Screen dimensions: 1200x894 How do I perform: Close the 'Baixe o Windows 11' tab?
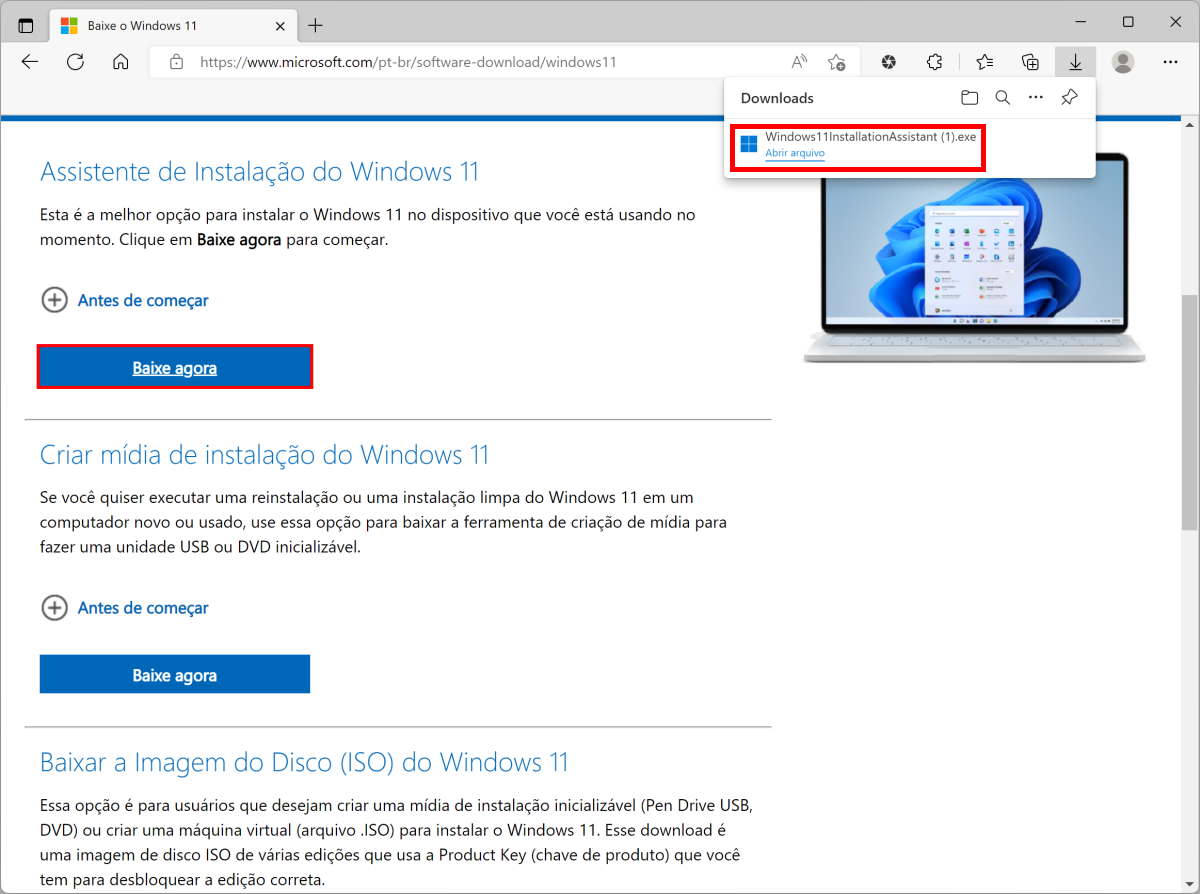[x=280, y=25]
